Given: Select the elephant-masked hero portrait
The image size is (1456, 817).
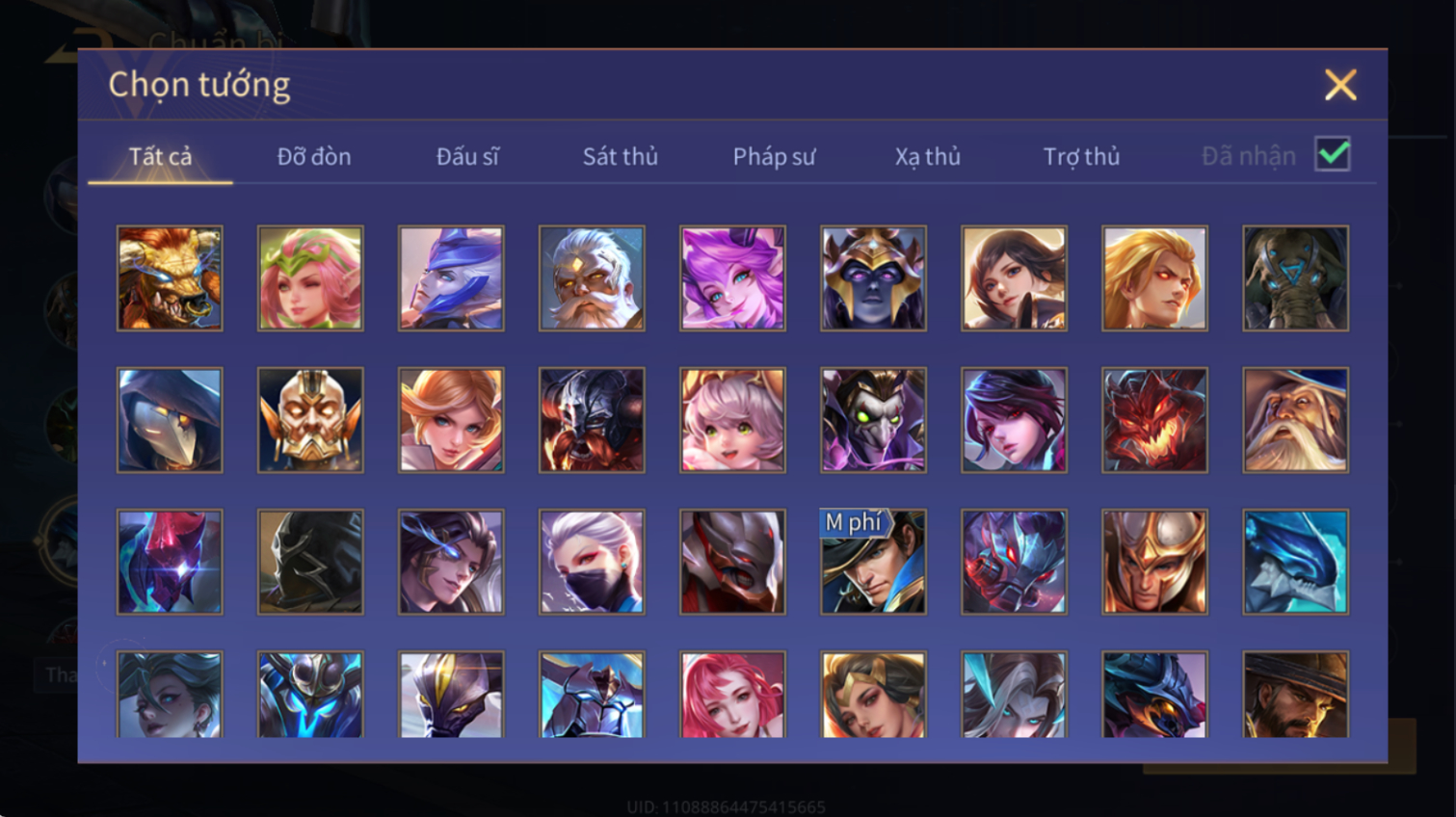Looking at the screenshot, I should pyautogui.click(x=1295, y=278).
